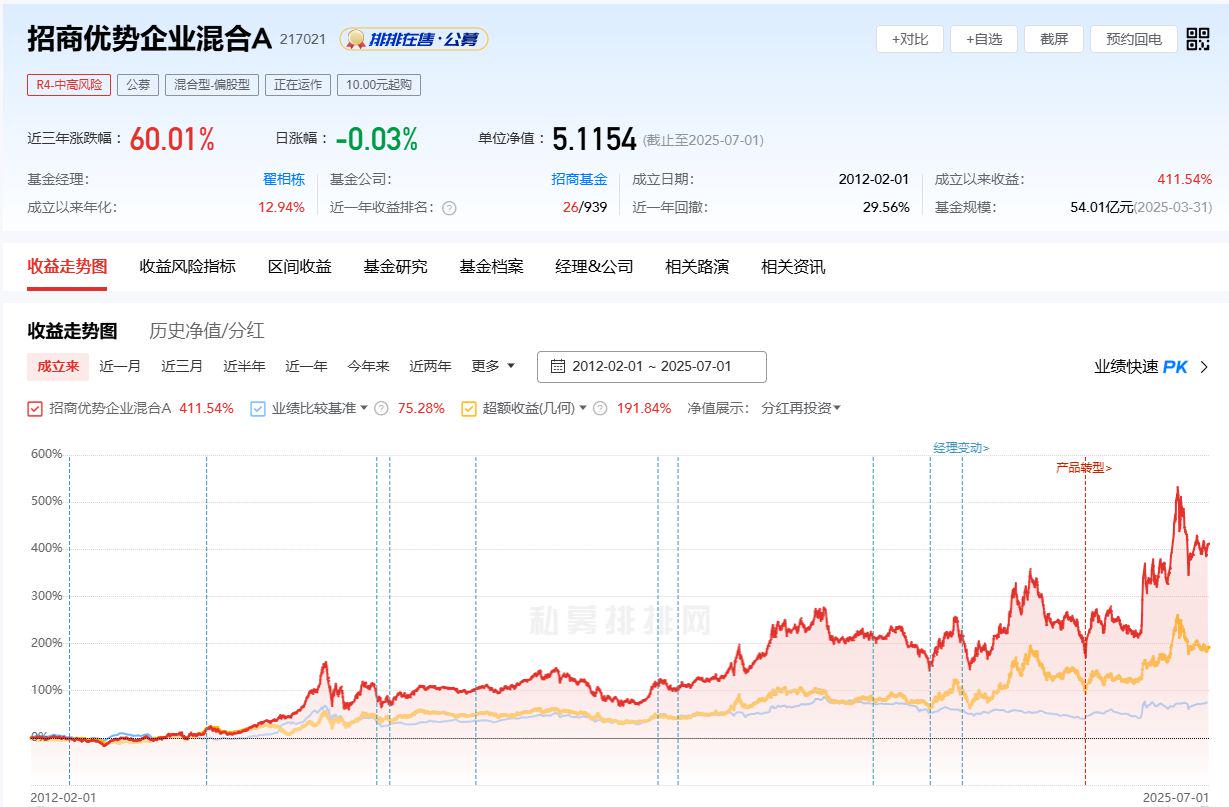Open fund manager 翟相栋 link
The image size is (1229, 807).
[284, 179]
